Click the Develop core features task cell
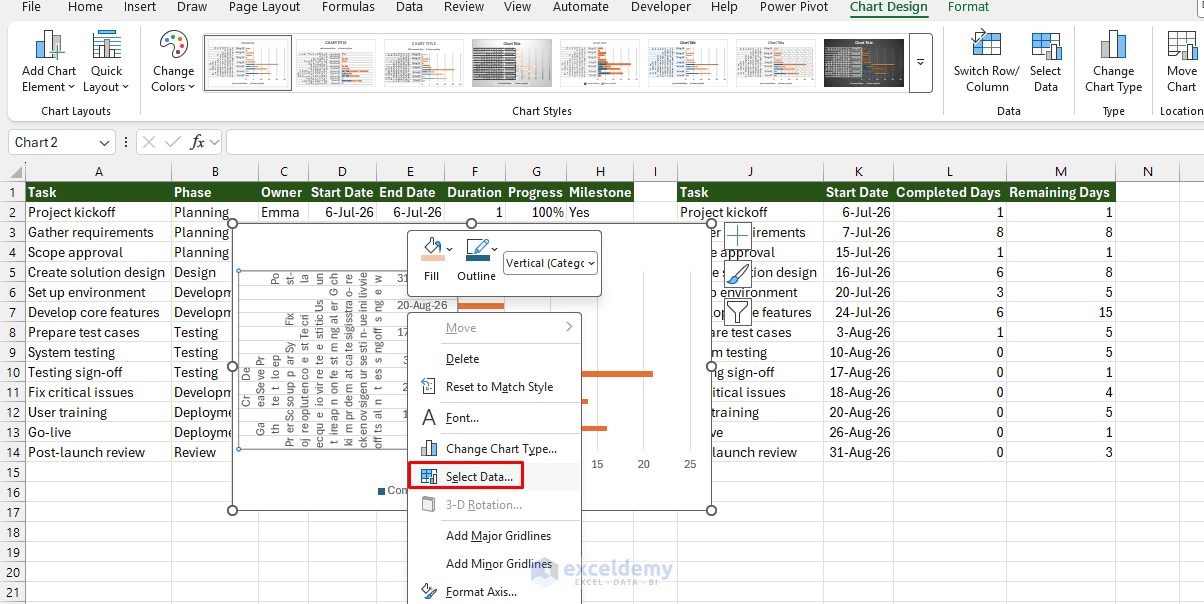Image resolution: width=1204 pixels, height=604 pixels. click(x=98, y=312)
